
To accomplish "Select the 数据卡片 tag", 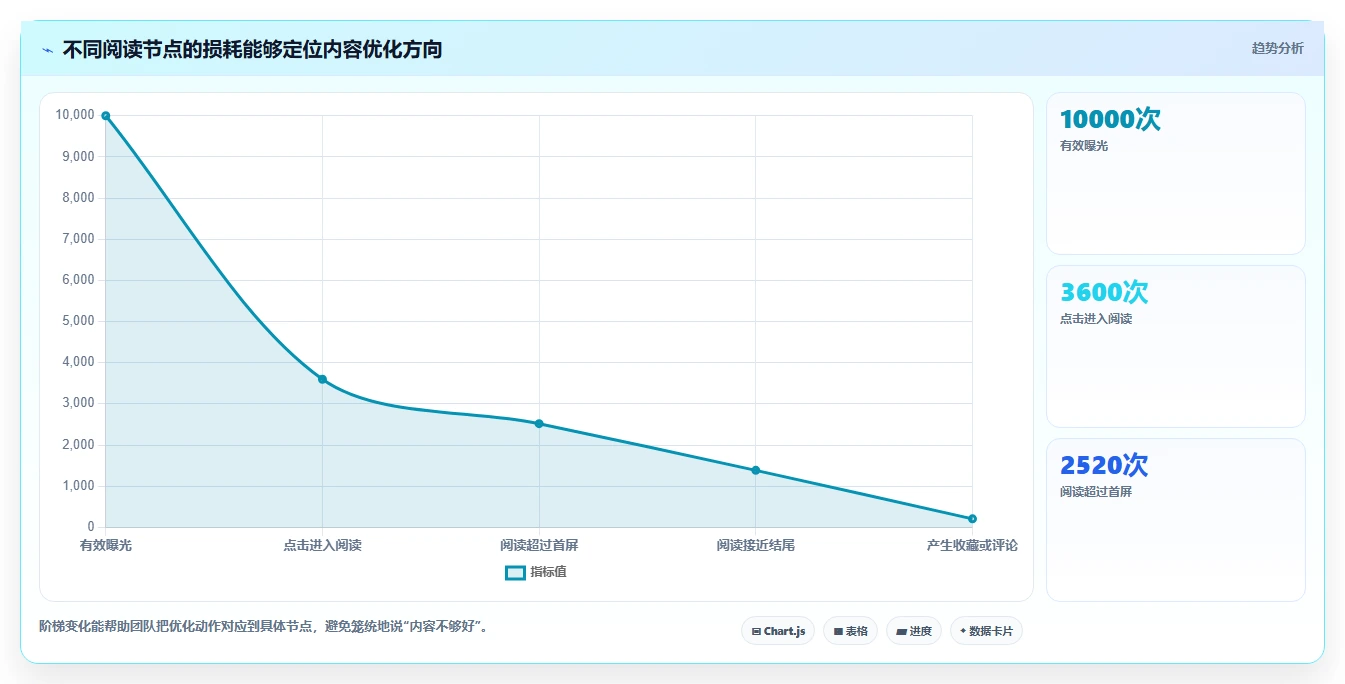I will pyautogui.click(x=986, y=631).
